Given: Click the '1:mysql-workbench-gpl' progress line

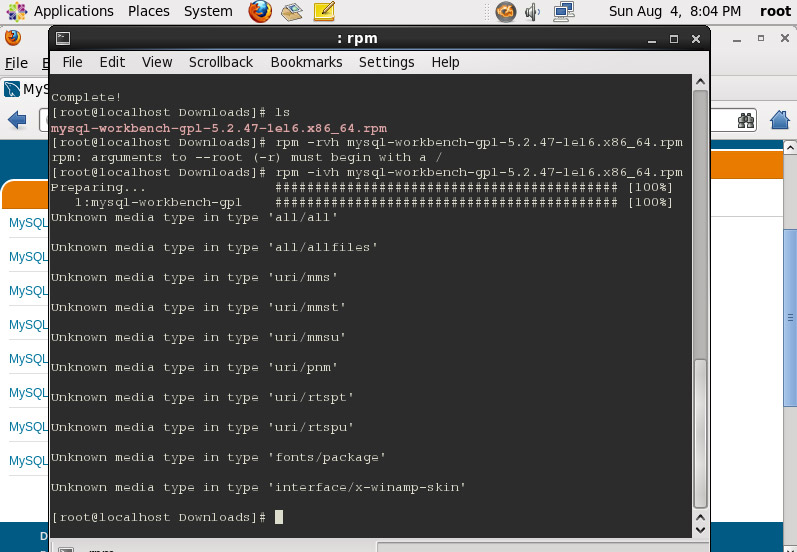Looking at the screenshot, I should (374, 202).
